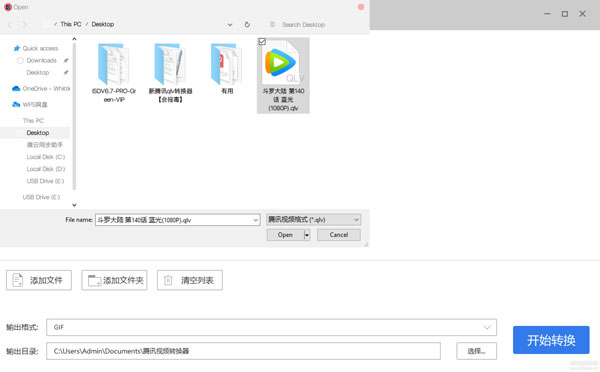The image size is (600, 372).
Task: Go forward in the Open dialog
Action: coord(24,24)
